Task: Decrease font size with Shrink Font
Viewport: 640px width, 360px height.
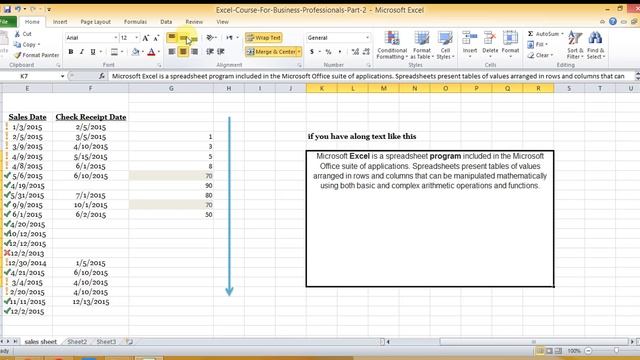Action: 156,38
